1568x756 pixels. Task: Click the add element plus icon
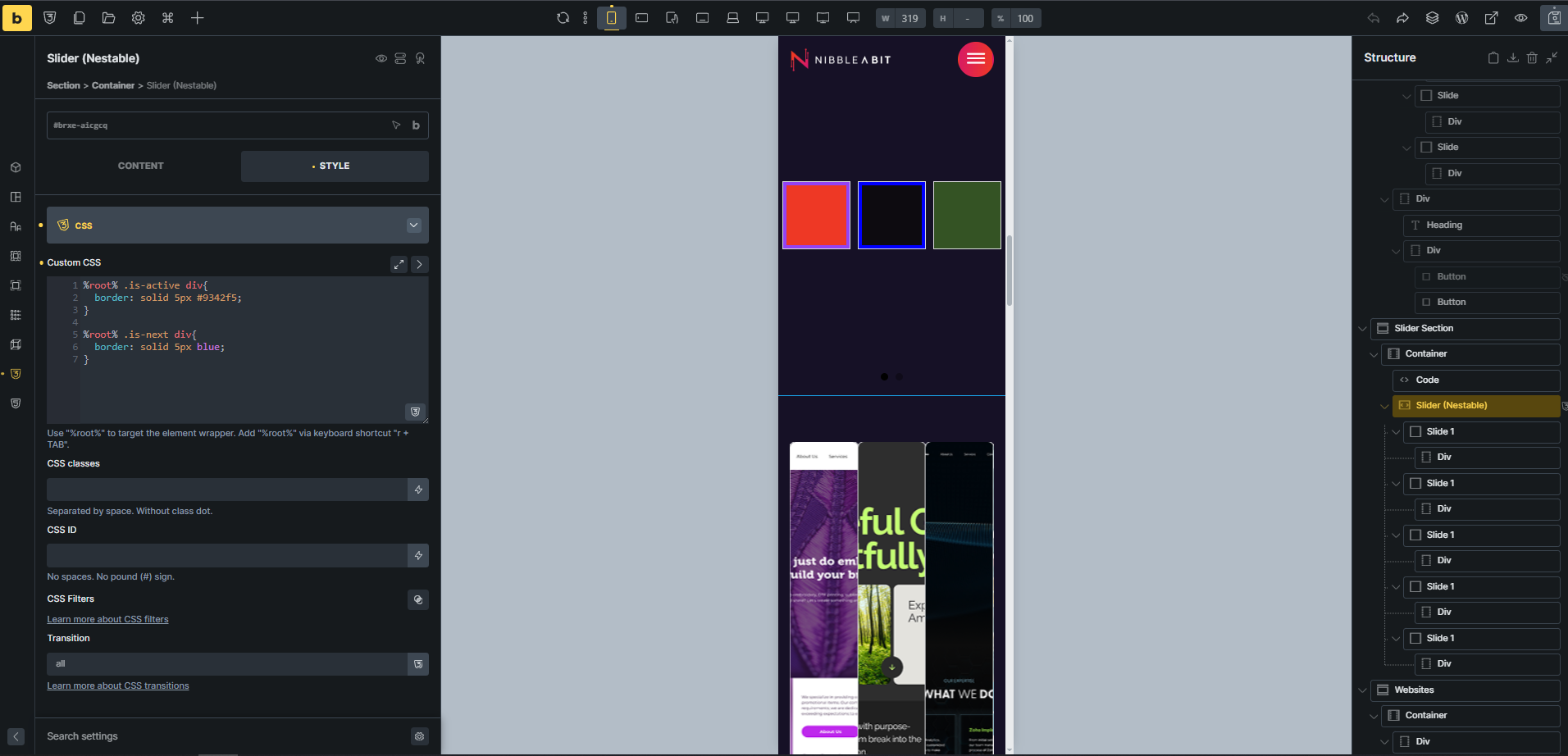click(197, 18)
